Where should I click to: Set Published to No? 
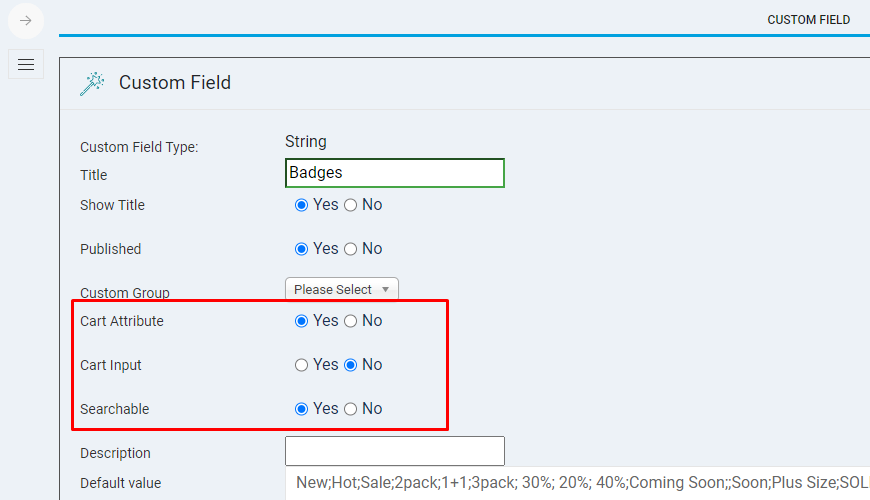[350, 249]
